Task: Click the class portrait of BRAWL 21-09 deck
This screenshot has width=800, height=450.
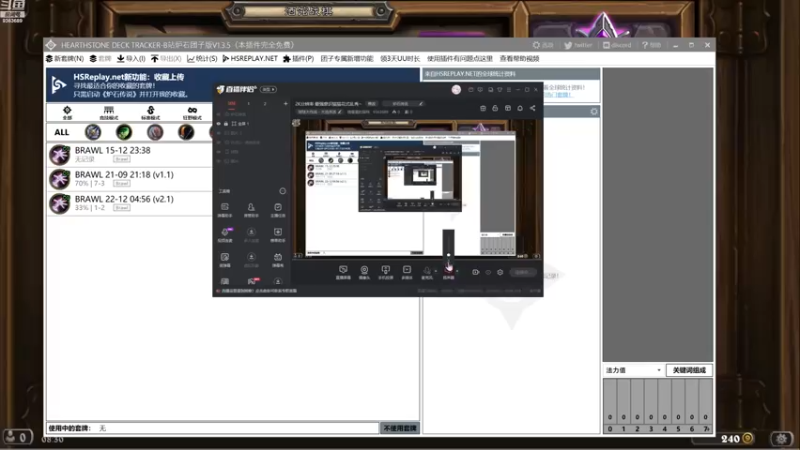Action: click(x=60, y=179)
